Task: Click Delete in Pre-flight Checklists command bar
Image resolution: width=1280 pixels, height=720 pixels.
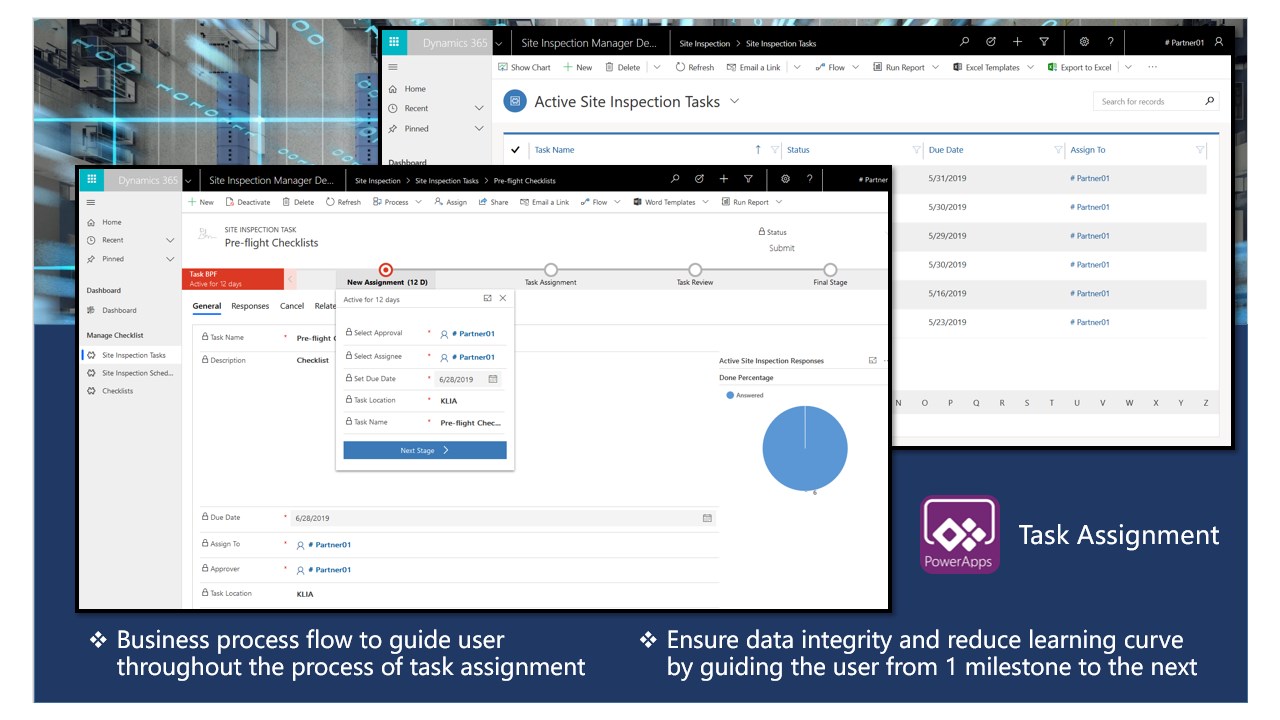Action: pos(298,202)
